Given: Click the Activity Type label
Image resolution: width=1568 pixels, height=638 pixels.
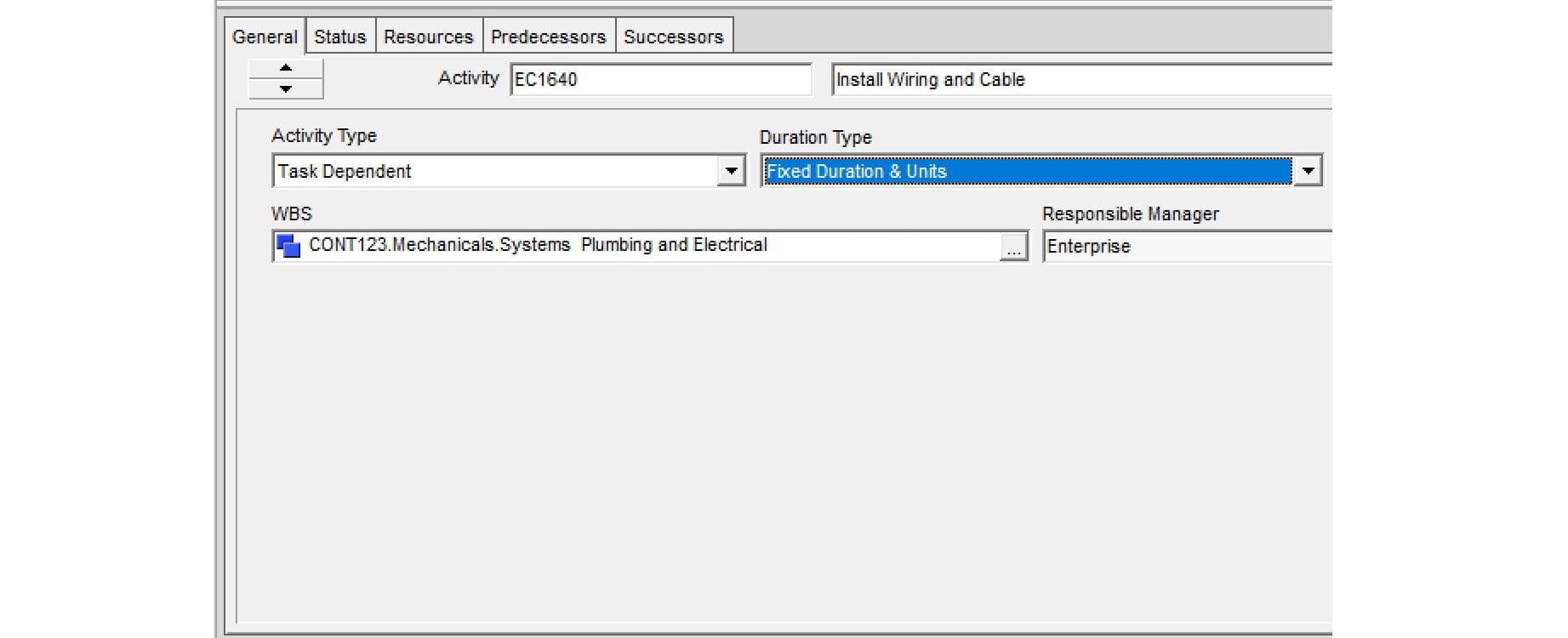Looking at the screenshot, I should point(323,136).
